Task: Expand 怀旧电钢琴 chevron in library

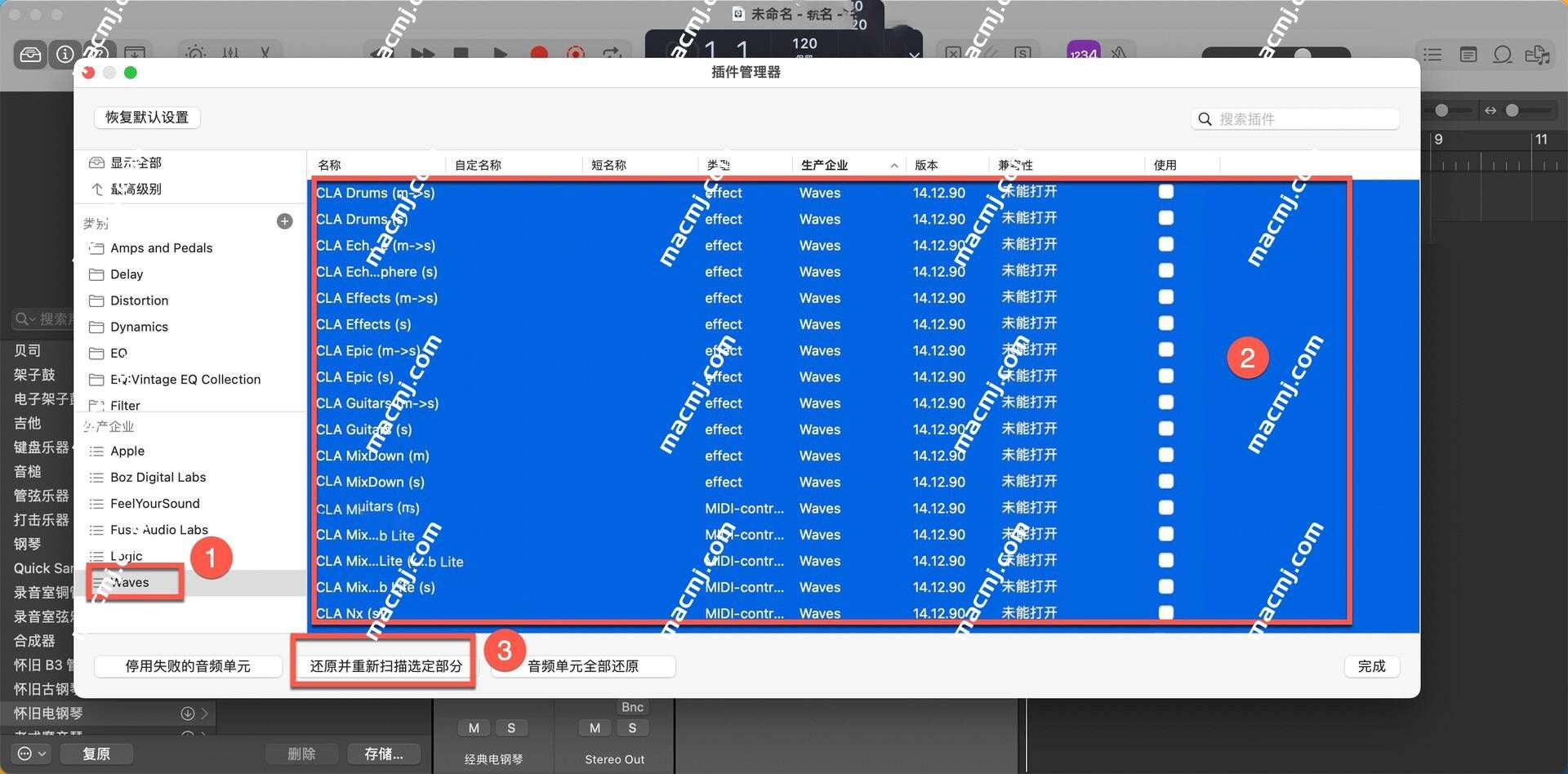Action: pos(204,714)
